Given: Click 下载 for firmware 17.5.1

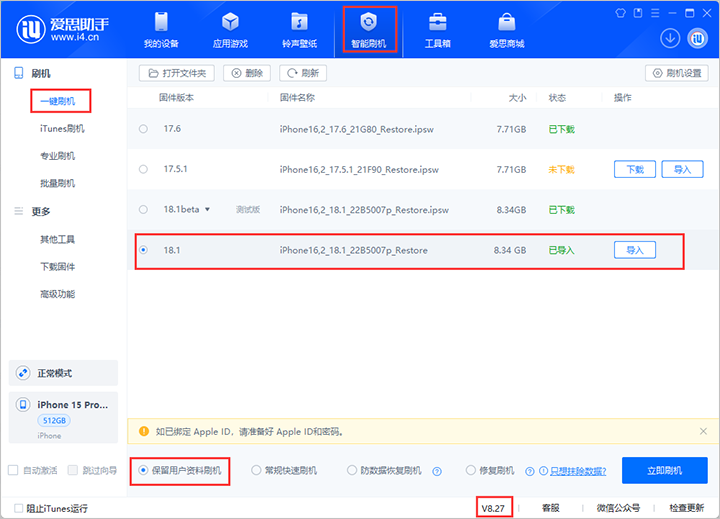Looking at the screenshot, I should (635, 169).
